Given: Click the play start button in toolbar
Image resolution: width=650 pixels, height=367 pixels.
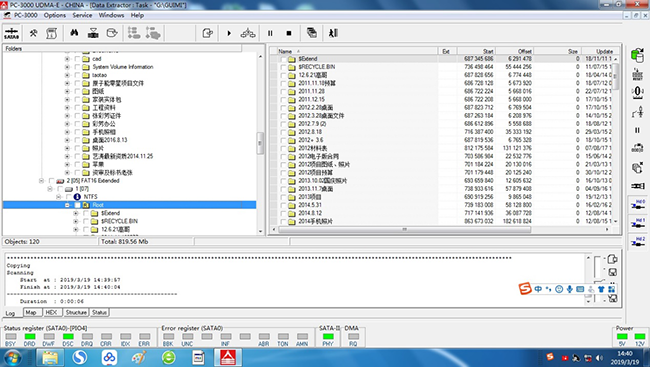Looking at the screenshot, I should pos(229,33).
